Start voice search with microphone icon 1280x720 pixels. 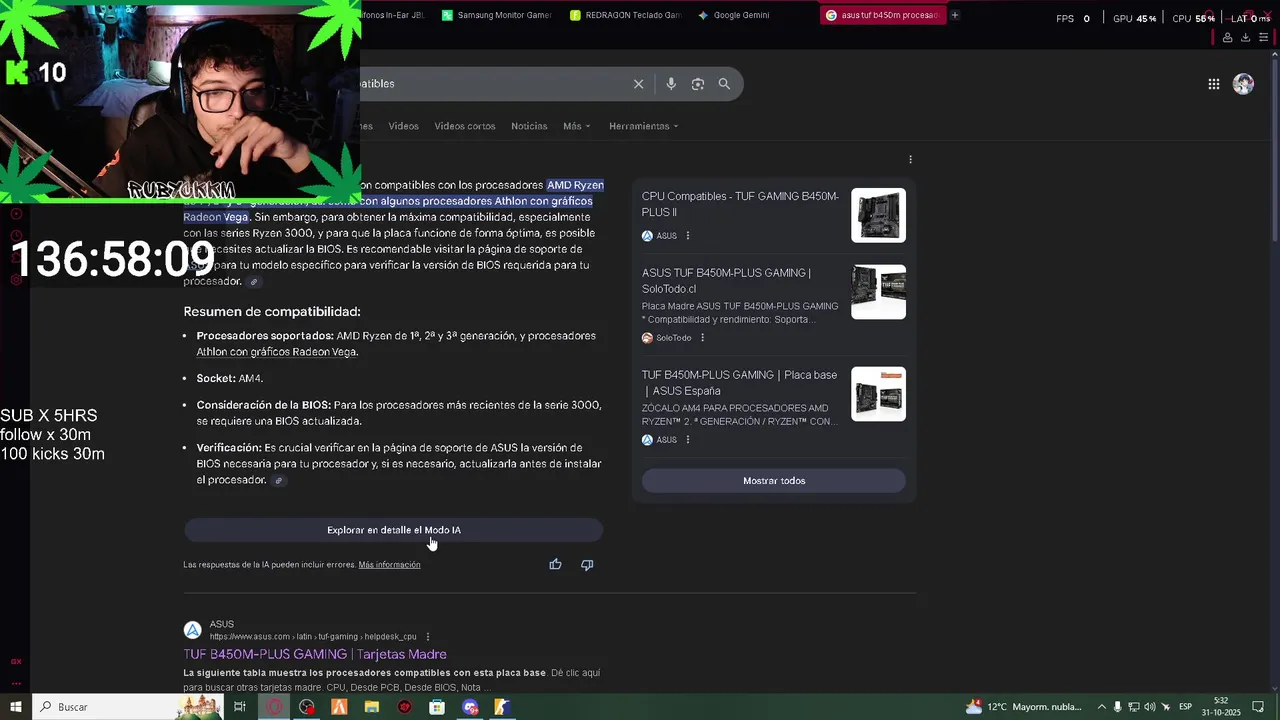(671, 84)
